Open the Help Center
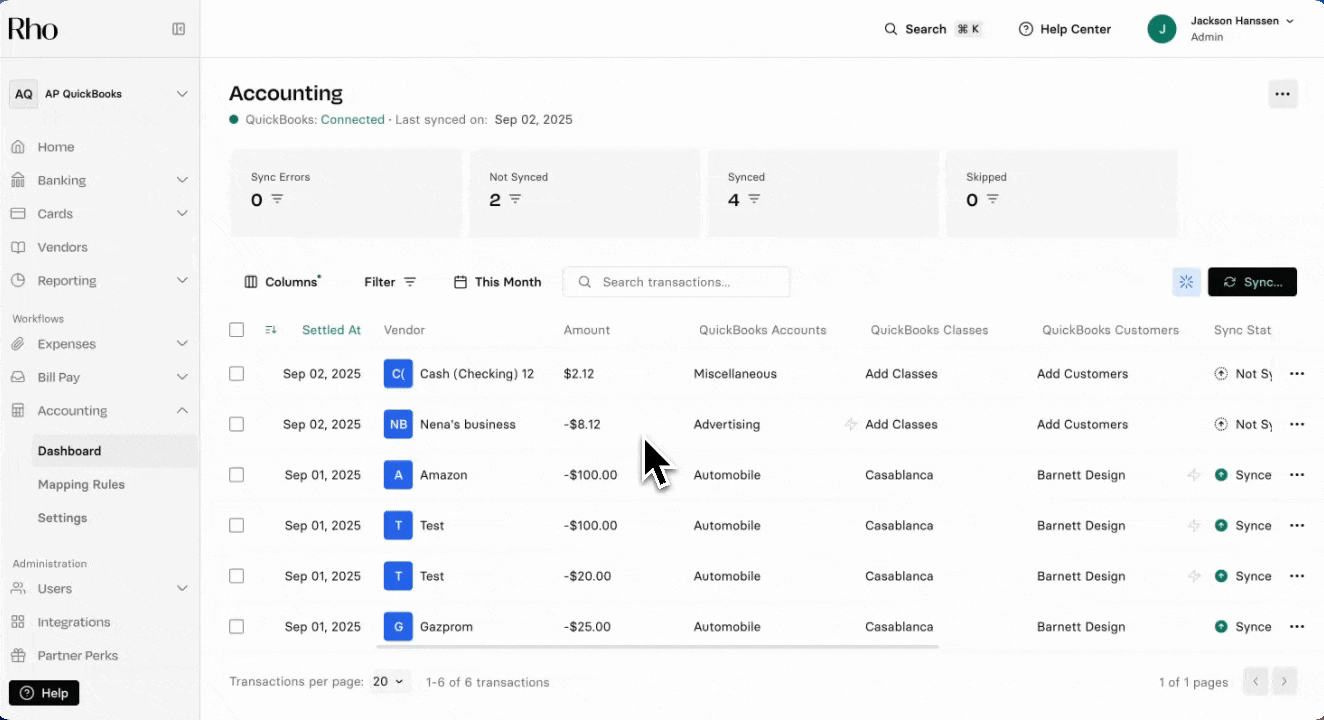 (x=1064, y=29)
